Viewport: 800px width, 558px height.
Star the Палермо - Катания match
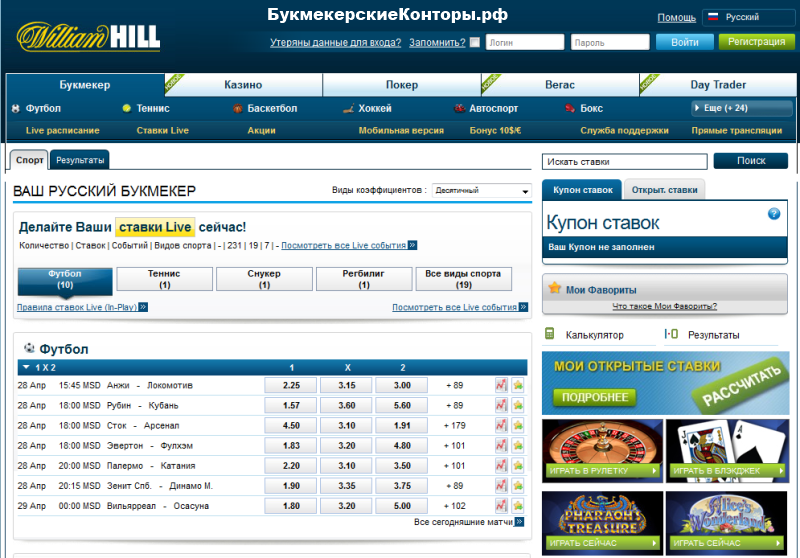pyautogui.click(x=518, y=466)
